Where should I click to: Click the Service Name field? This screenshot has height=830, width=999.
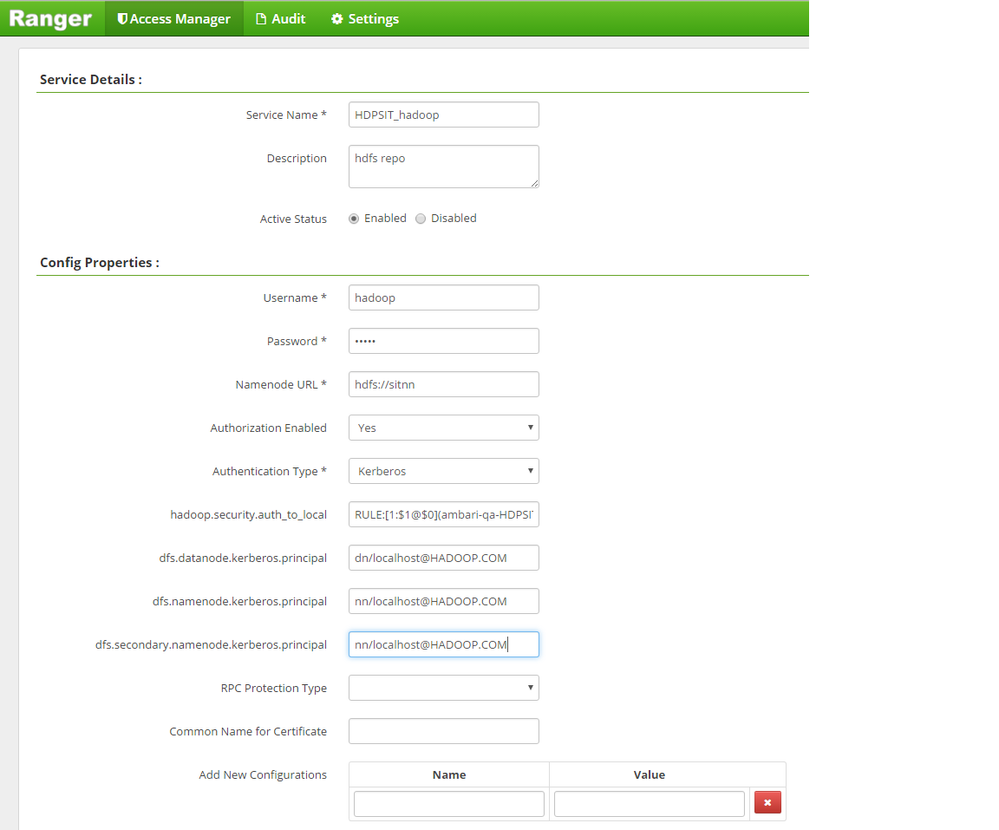[443, 115]
